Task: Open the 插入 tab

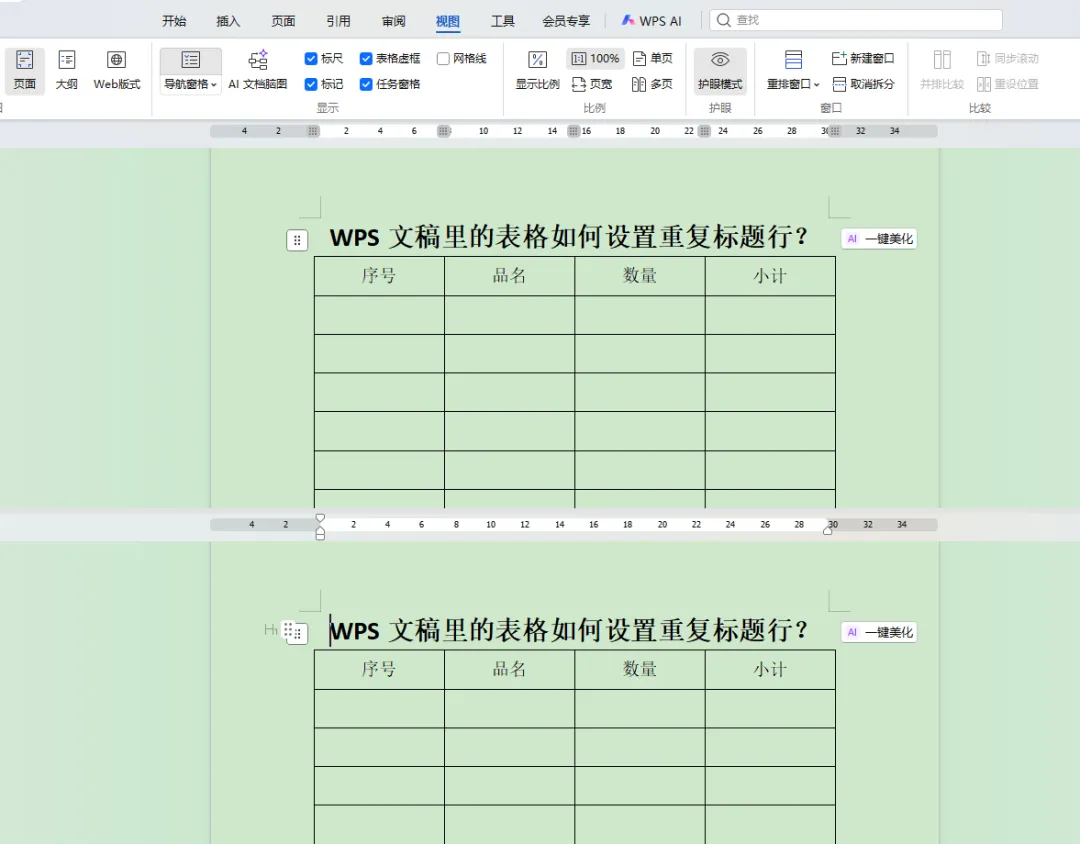Action: pos(228,21)
